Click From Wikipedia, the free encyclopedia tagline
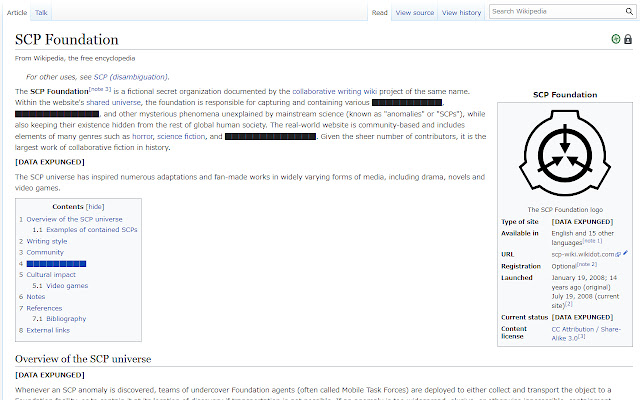Image resolution: width=640 pixels, height=400 pixels. point(75,58)
